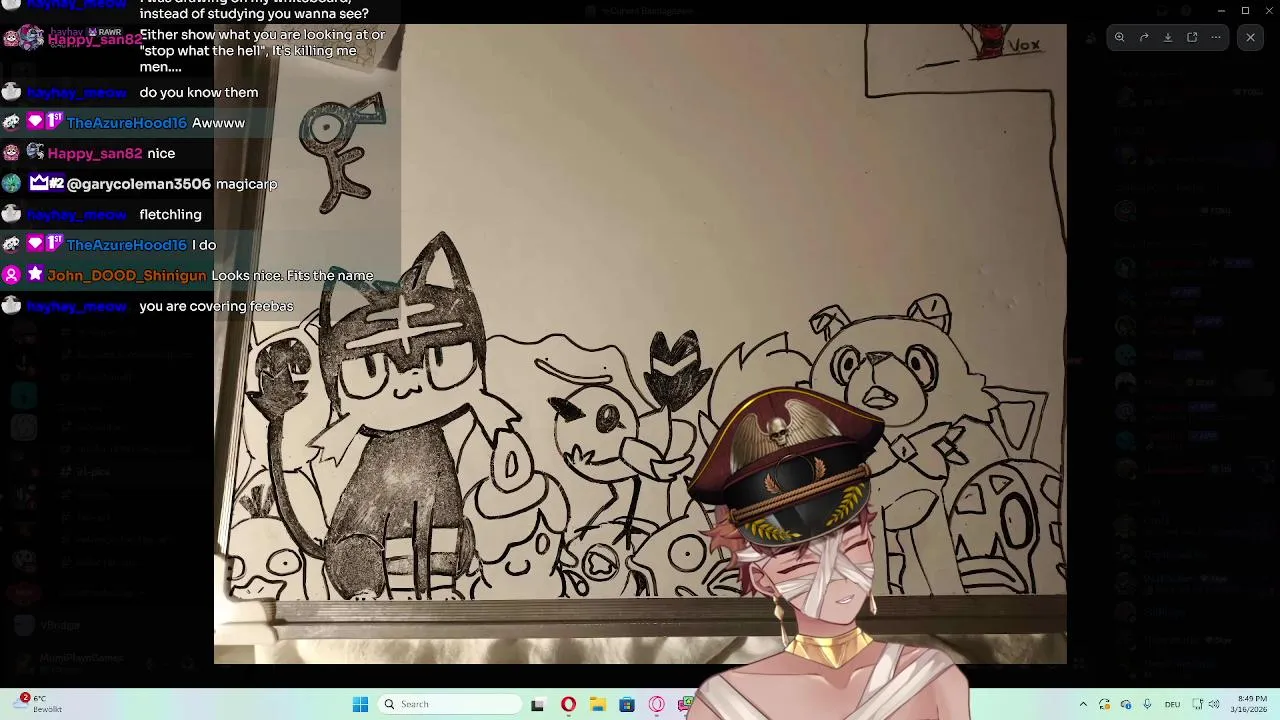Open image in browser via external-link icon

pyautogui.click(x=1192, y=38)
